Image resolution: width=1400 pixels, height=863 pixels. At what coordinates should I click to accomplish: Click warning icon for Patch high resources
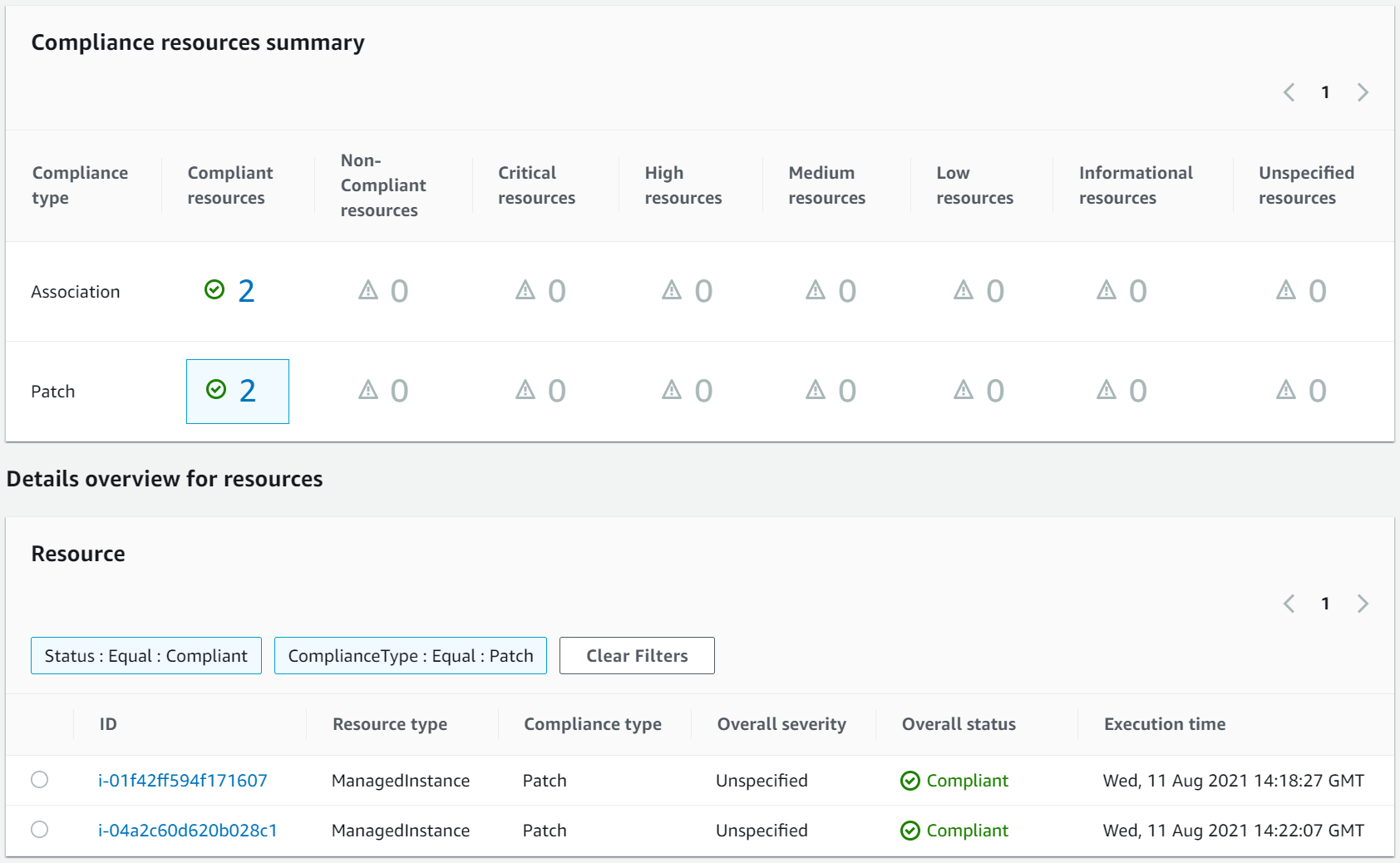tap(672, 389)
